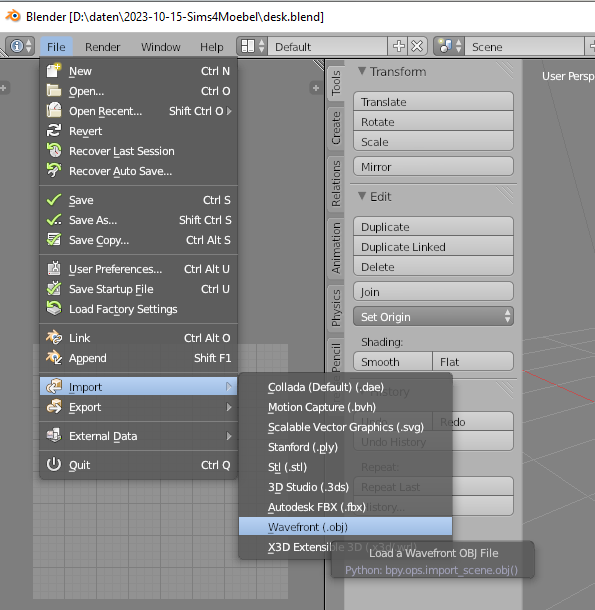Click the plus beside tool shelf

pyautogui.click(x=316, y=88)
